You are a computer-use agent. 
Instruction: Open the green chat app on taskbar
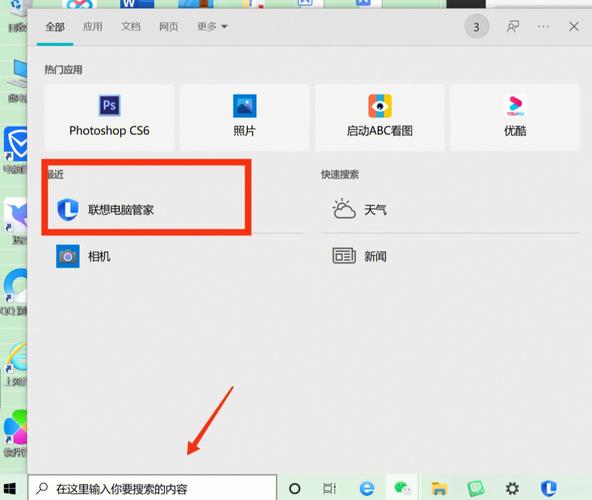[x=476, y=489]
